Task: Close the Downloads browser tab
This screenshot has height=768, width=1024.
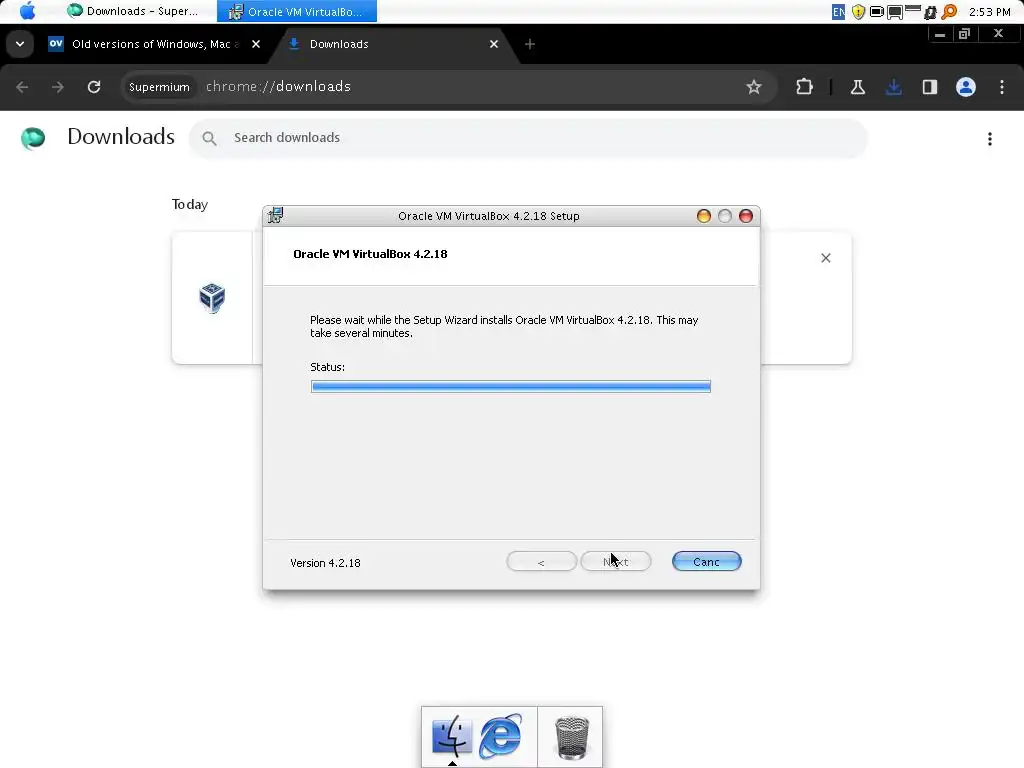Action: pos(494,44)
